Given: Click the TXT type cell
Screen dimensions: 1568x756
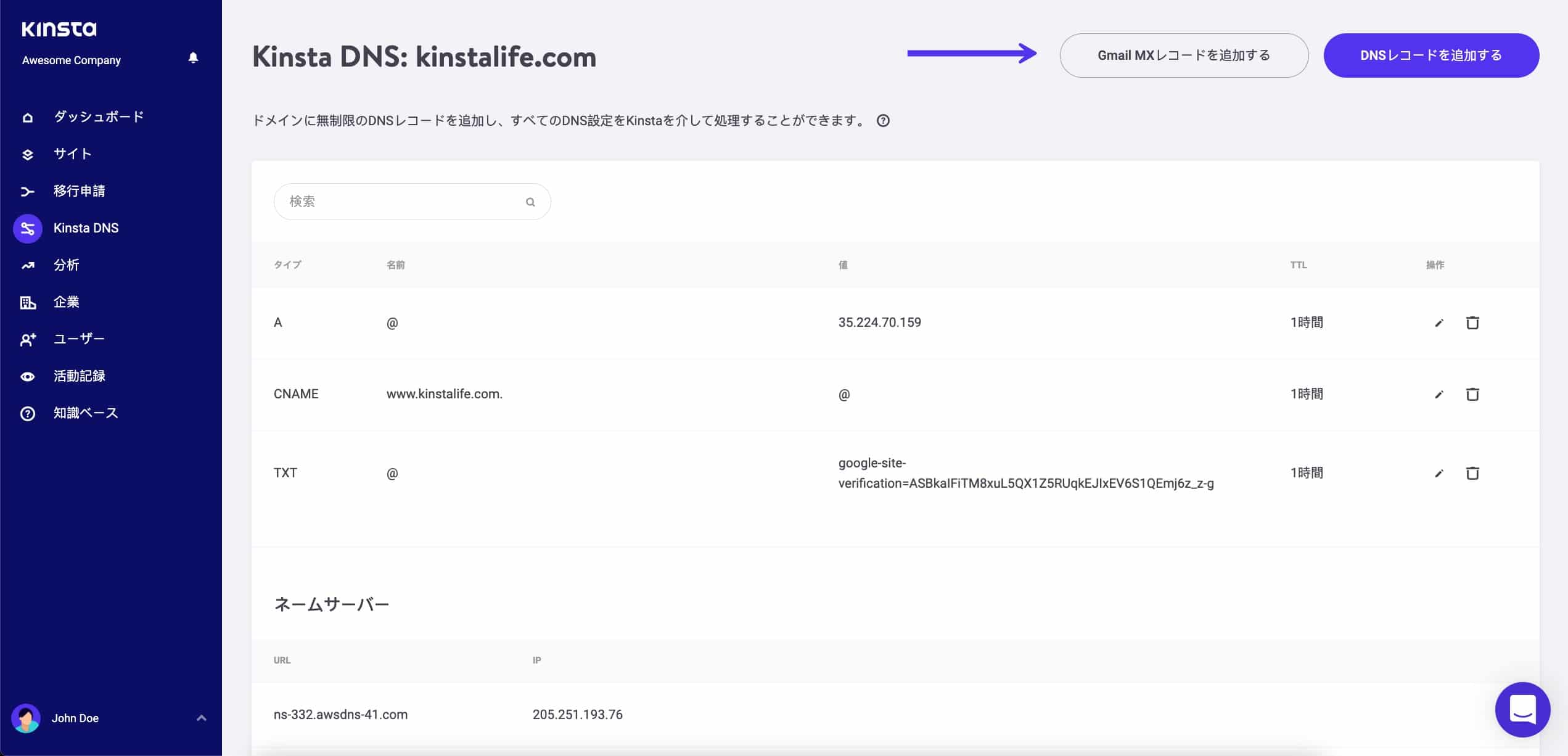Looking at the screenshot, I should pos(285,473).
